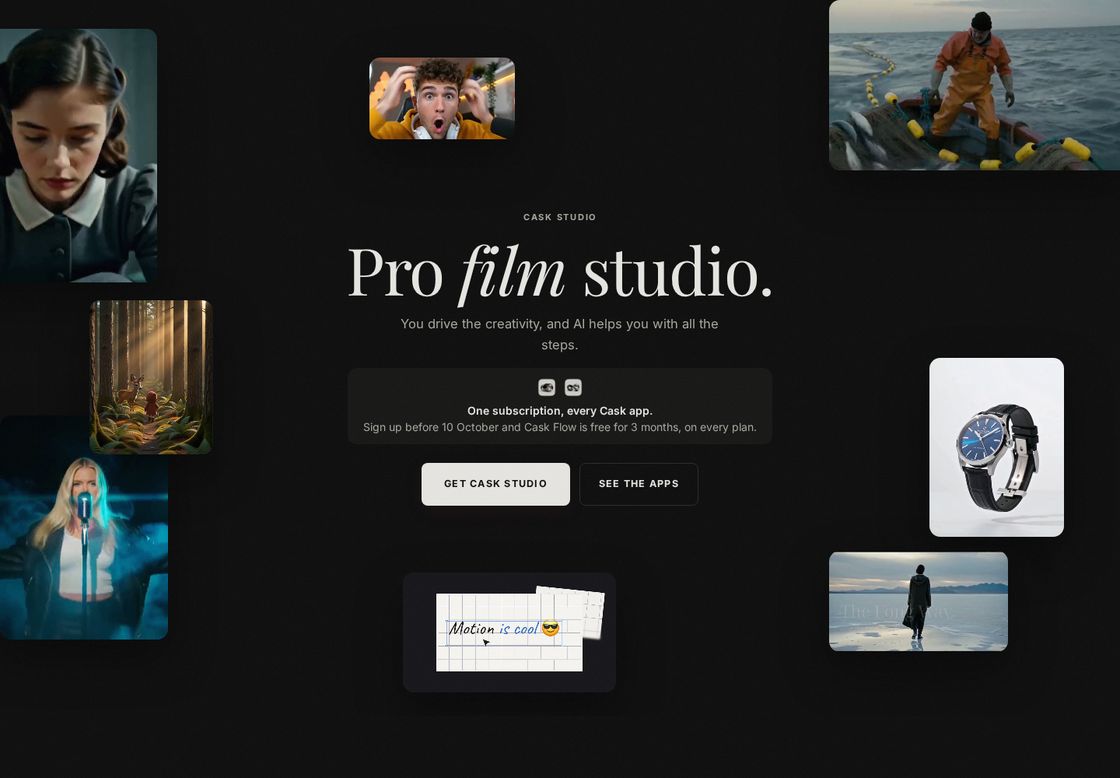Open the fisherman on boat thumbnail
This screenshot has height=778, width=1120.
point(974,85)
